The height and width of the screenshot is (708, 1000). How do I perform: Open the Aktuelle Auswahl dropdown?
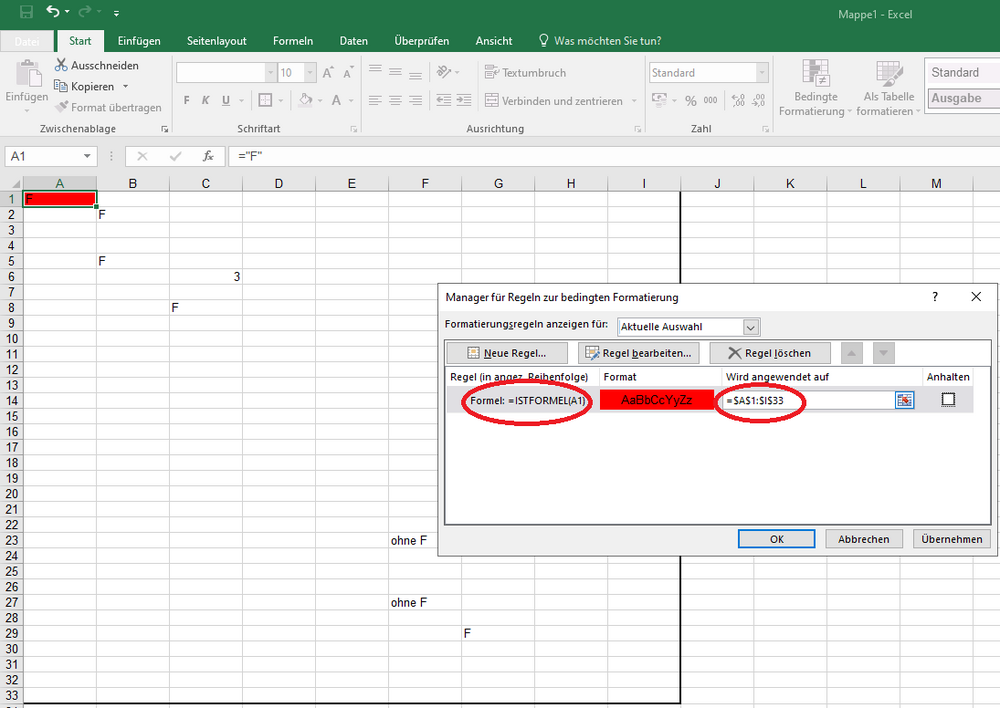click(751, 327)
